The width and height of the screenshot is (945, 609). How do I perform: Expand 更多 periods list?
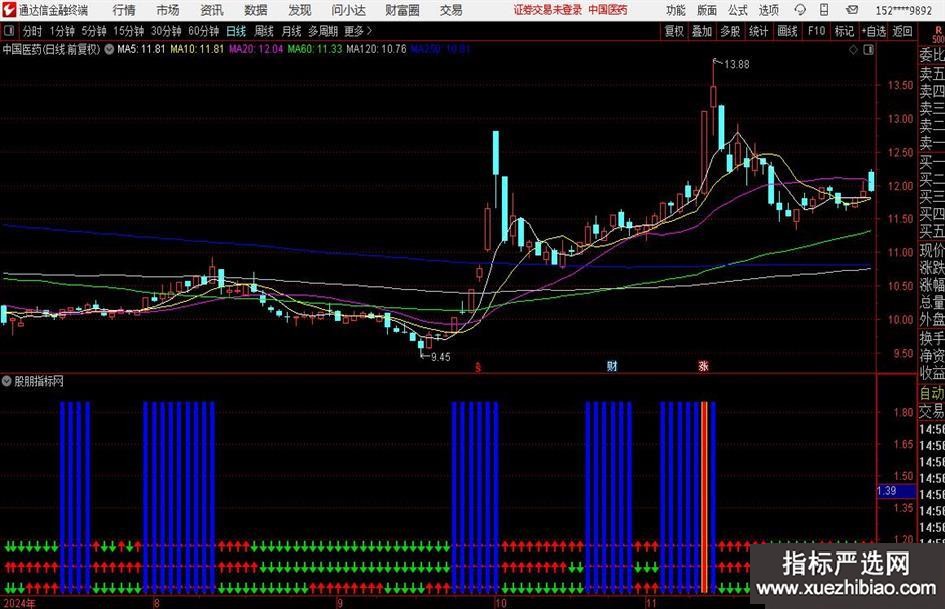(358, 31)
